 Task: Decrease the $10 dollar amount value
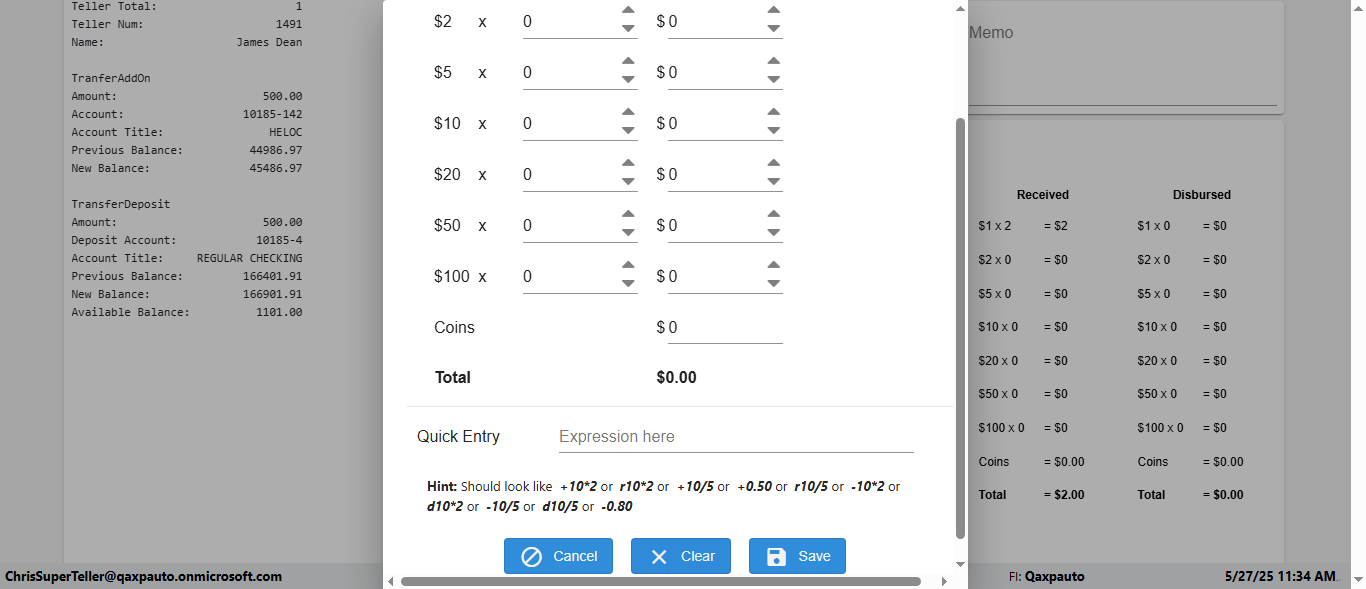[x=773, y=131]
